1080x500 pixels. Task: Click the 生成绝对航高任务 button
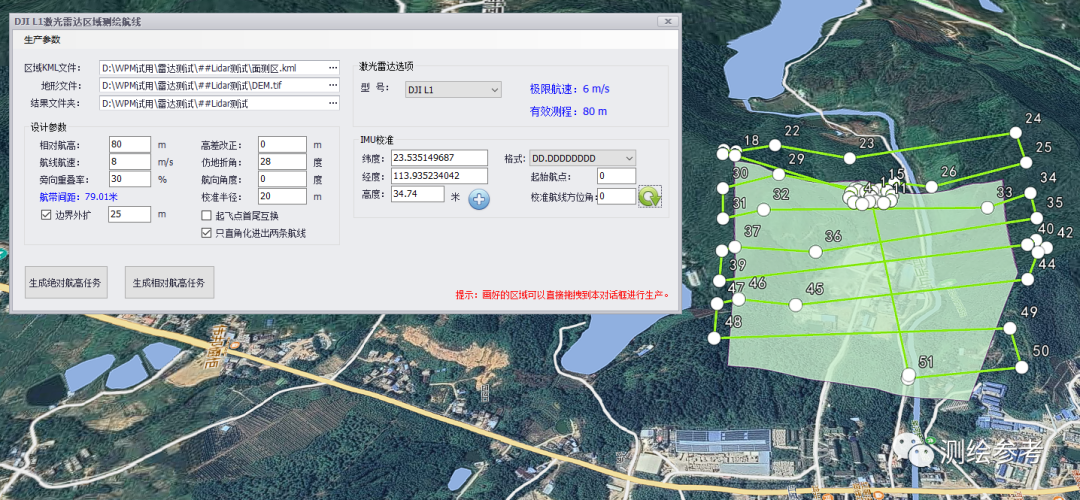[65, 282]
